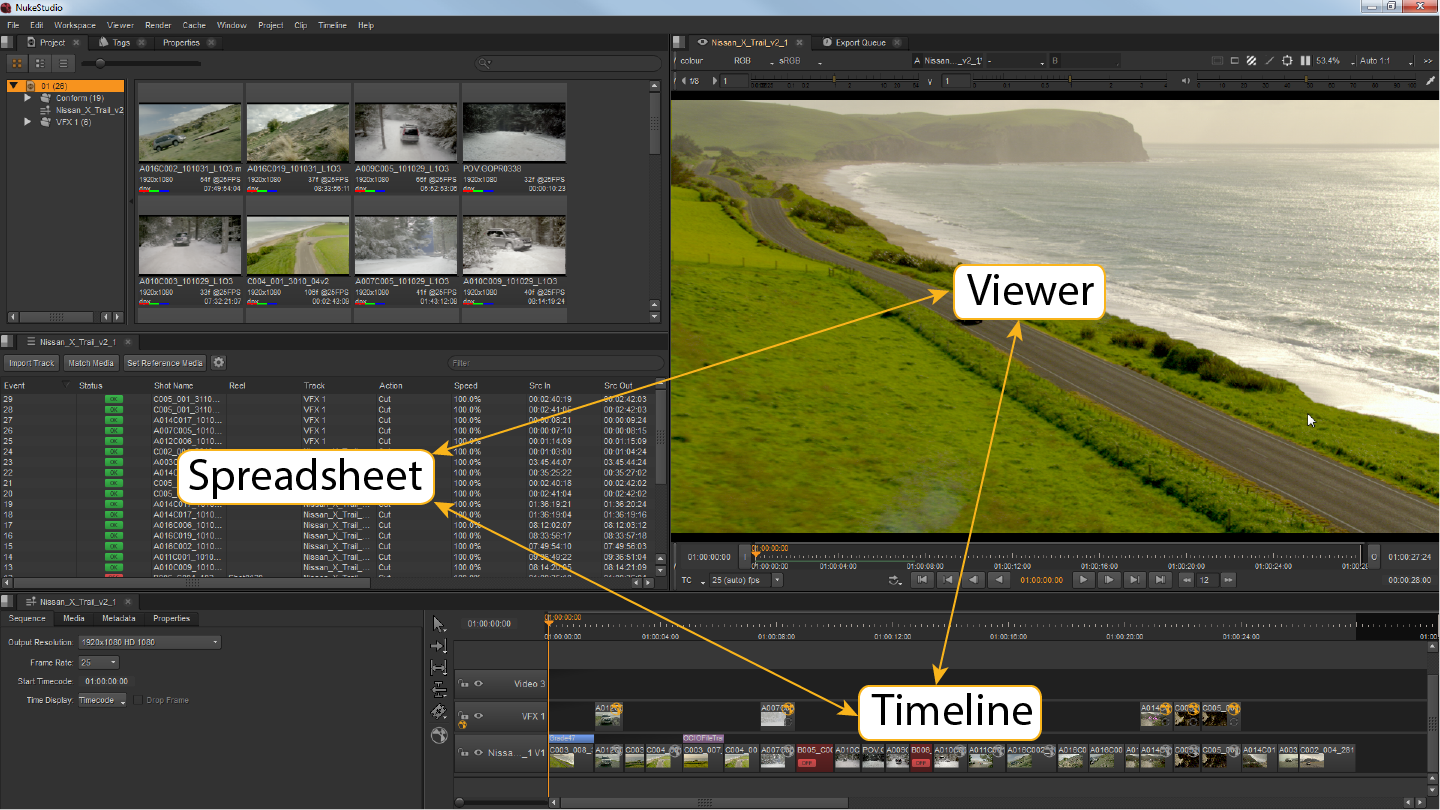Toggle visibility of the VFX 1 track

[x=478, y=716]
